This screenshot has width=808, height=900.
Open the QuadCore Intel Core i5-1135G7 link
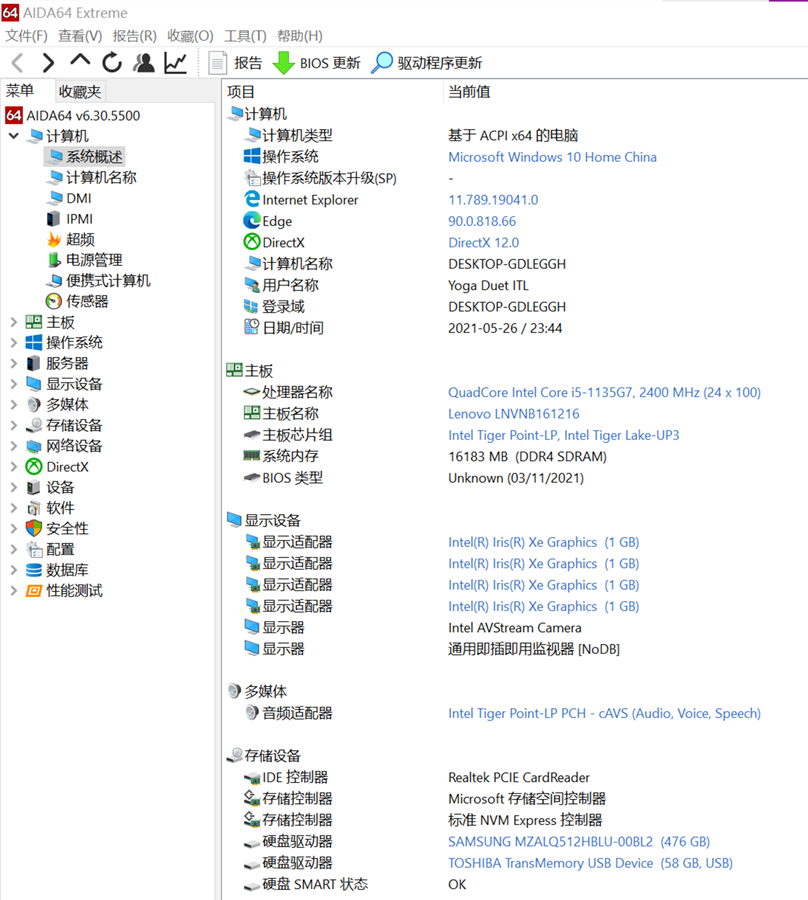point(604,392)
